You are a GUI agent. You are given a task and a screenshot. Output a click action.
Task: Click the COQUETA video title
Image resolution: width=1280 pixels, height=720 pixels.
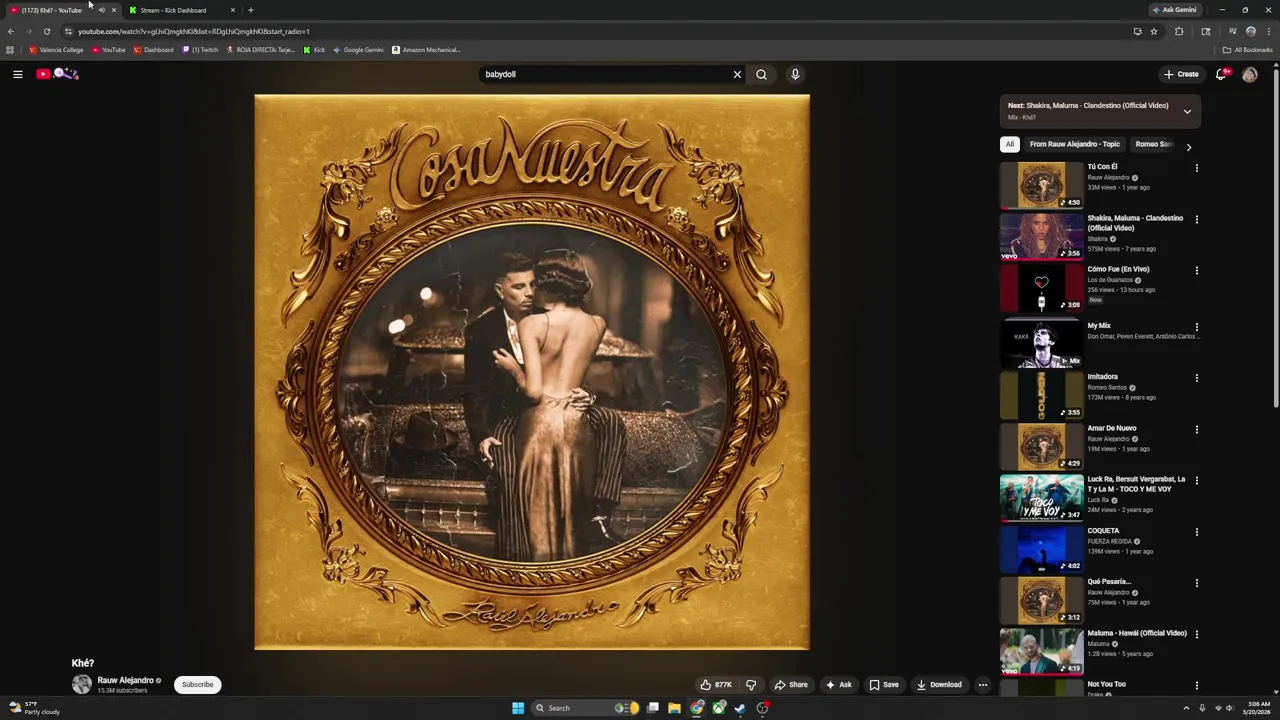point(1103,531)
